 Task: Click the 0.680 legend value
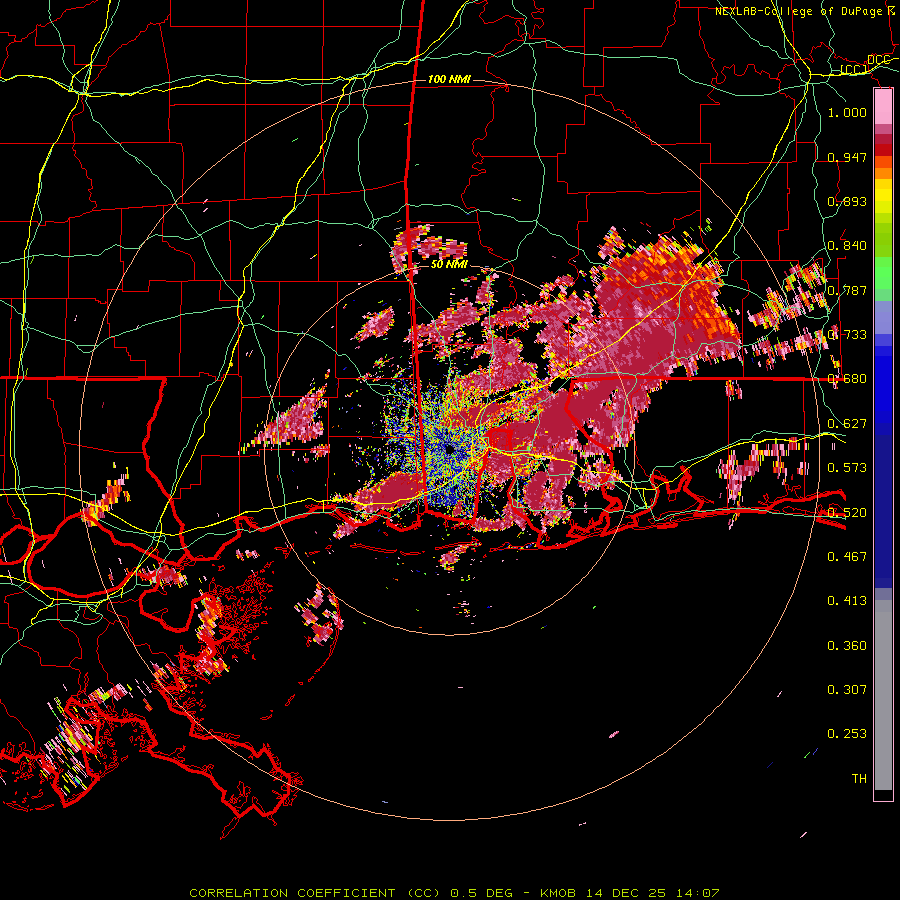tap(847, 379)
